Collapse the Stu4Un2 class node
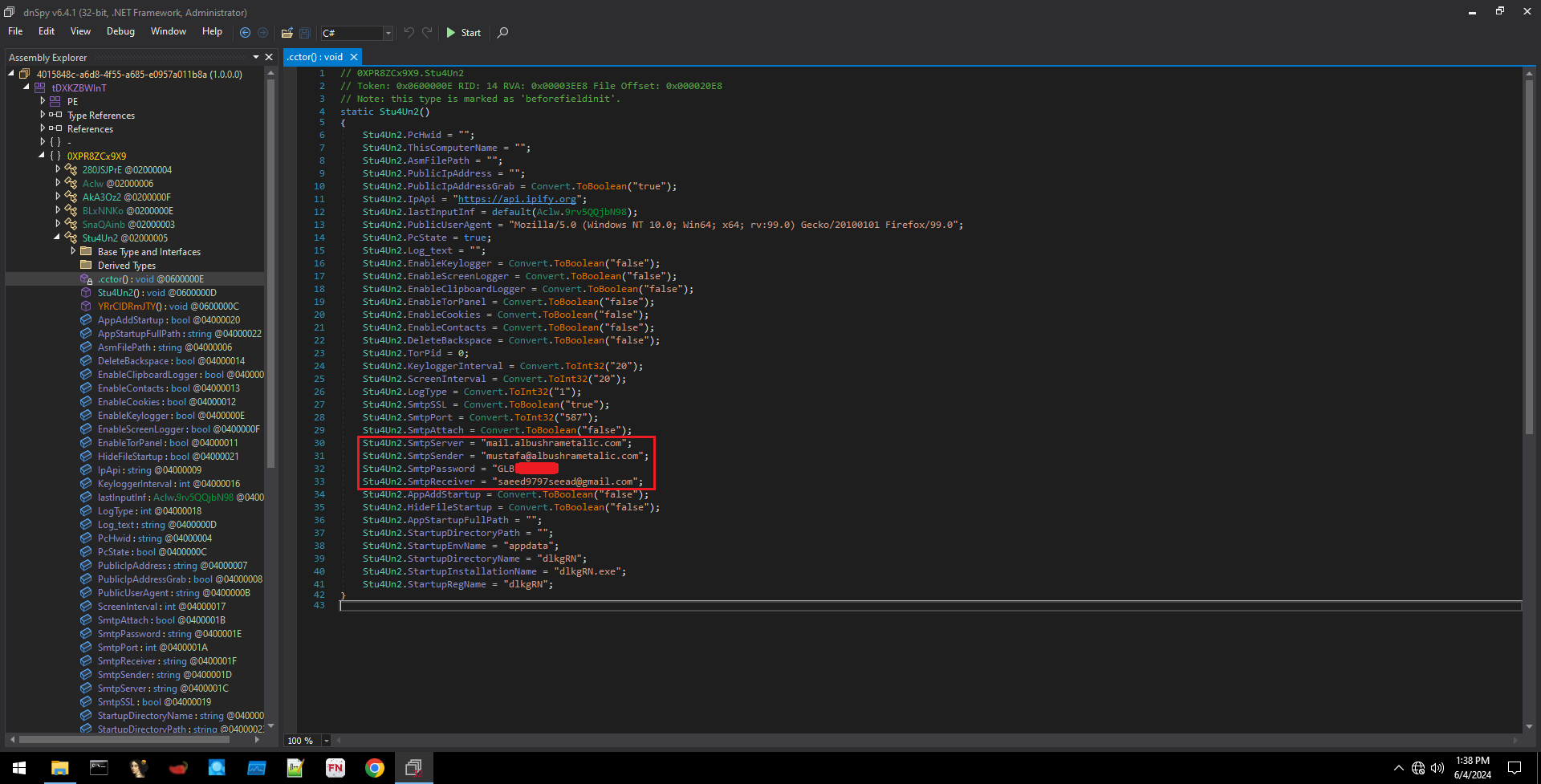The image size is (1541, 784). pos(56,238)
